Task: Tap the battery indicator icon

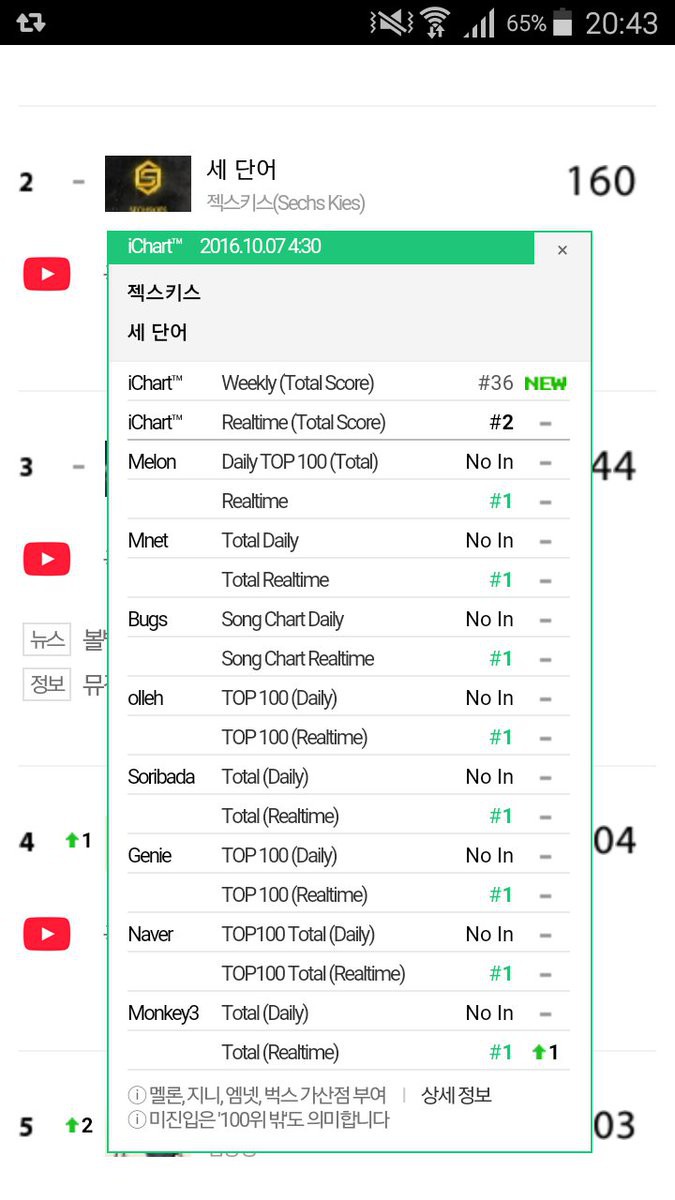Action: click(x=565, y=22)
